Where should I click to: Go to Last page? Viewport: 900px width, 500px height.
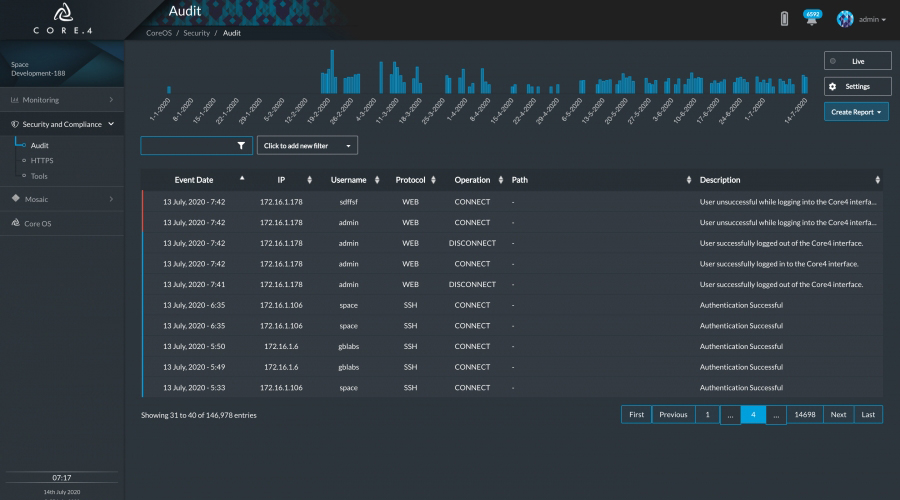(x=868, y=414)
